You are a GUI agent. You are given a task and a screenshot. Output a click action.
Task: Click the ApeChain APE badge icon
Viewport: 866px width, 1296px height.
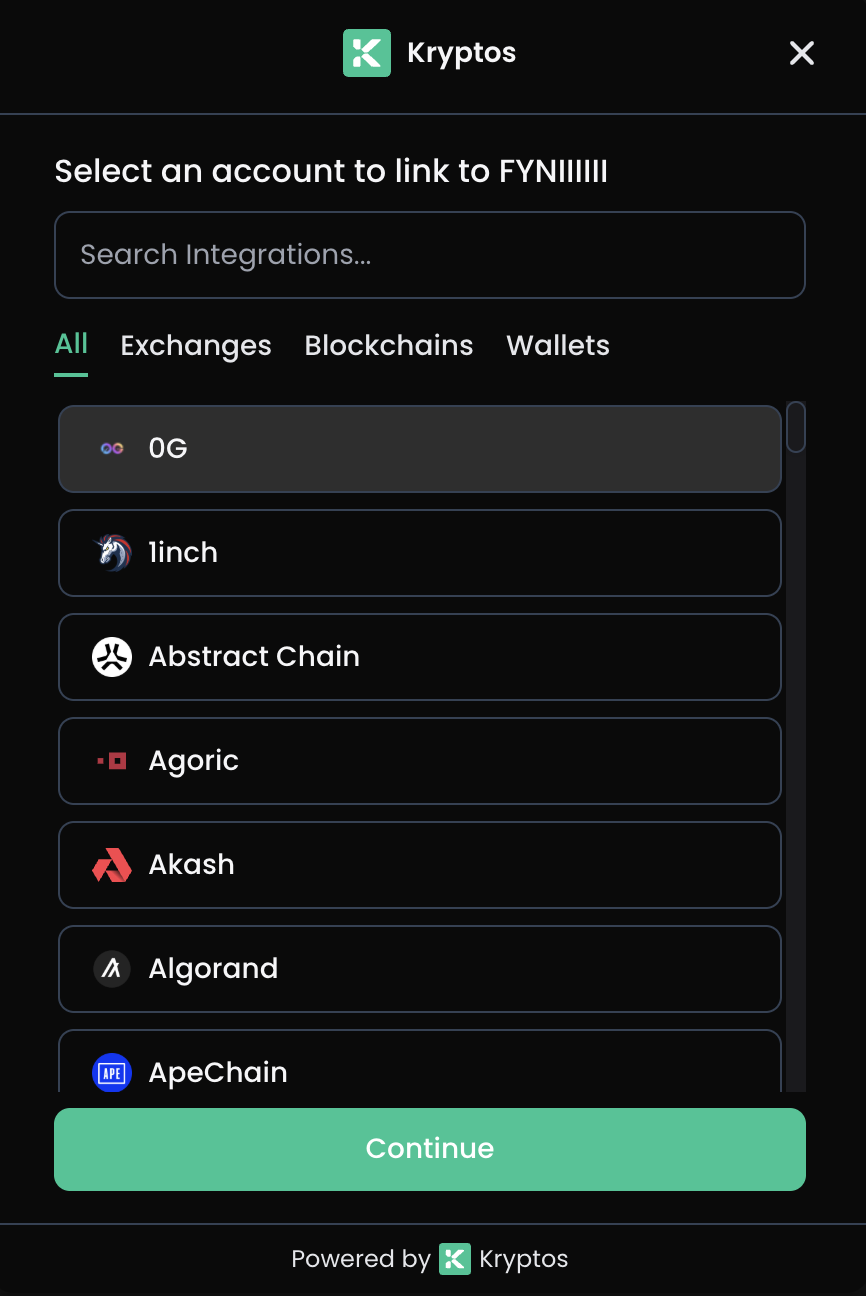(112, 1072)
